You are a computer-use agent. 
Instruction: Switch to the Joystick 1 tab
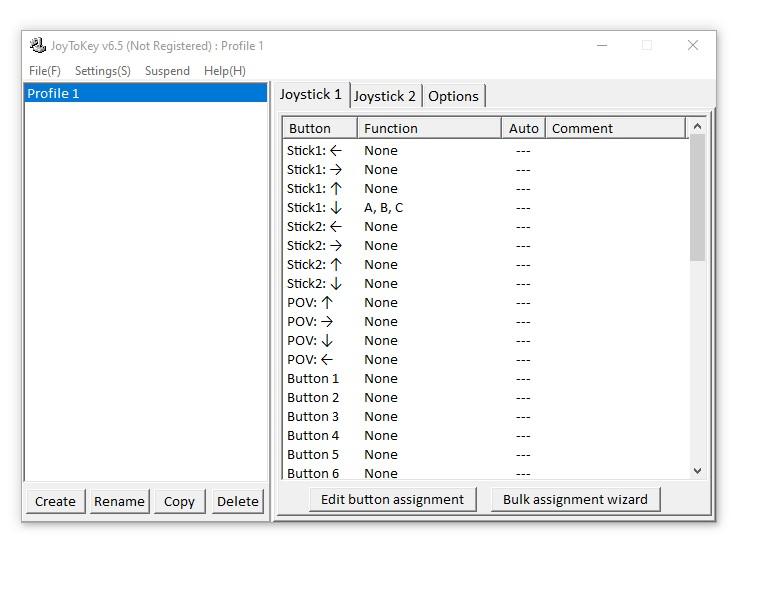(311, 94)
